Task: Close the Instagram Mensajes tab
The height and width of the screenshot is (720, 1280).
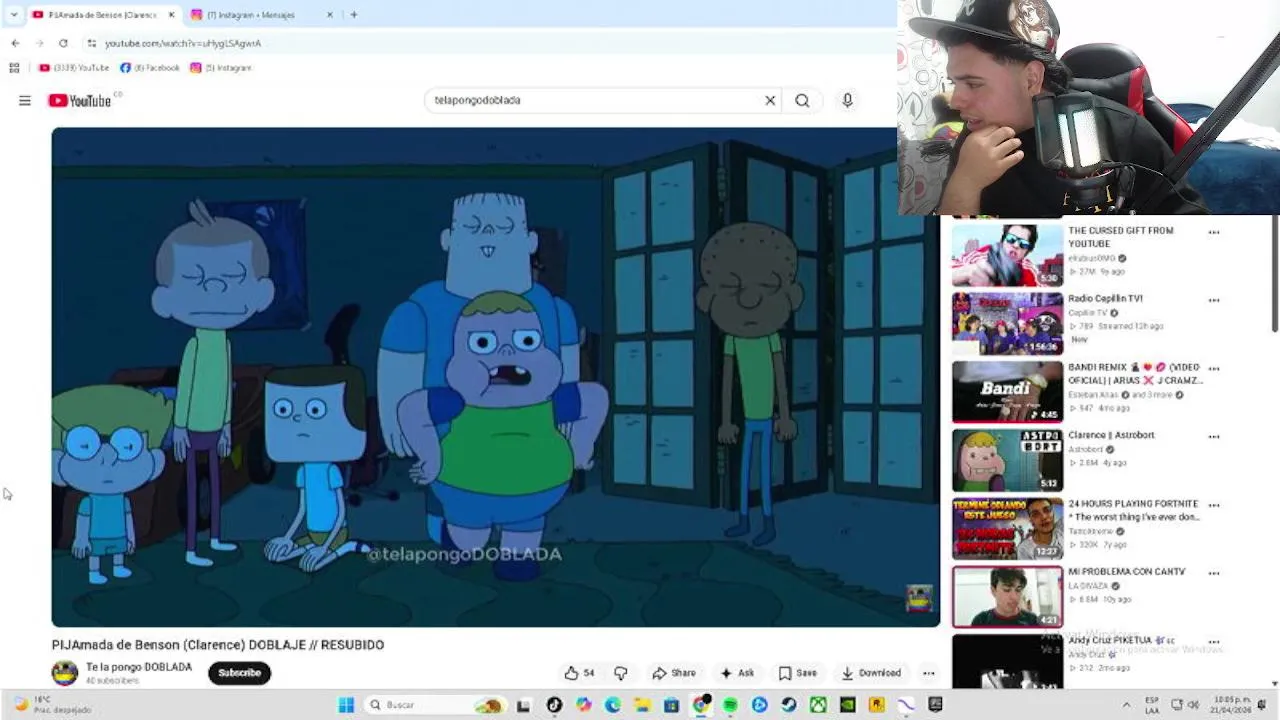Action: tap(330, 15)
